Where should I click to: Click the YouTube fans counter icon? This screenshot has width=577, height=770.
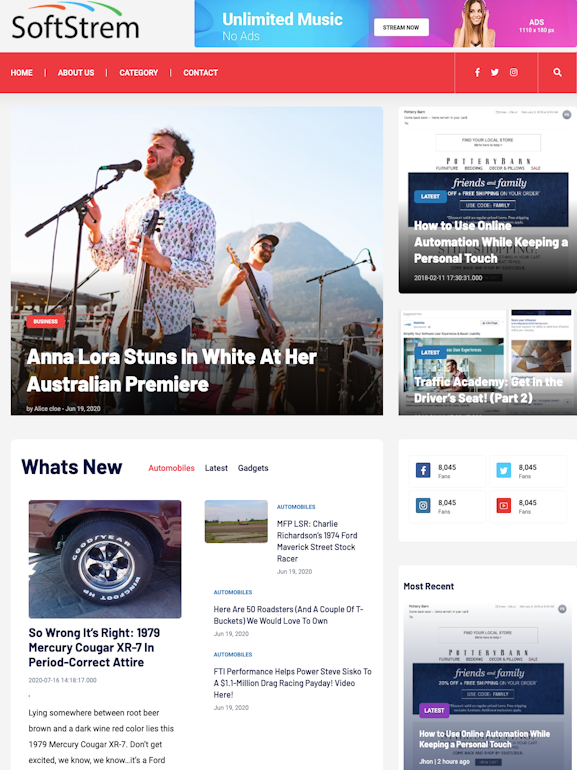tap(503, 505)
